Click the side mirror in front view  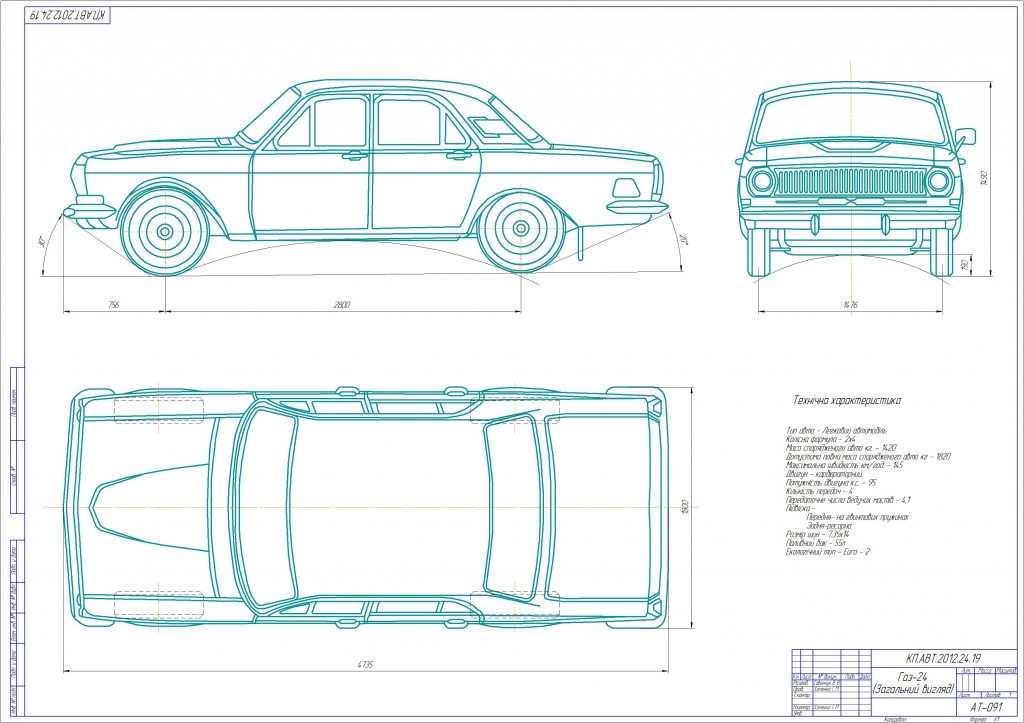point(964,135)
